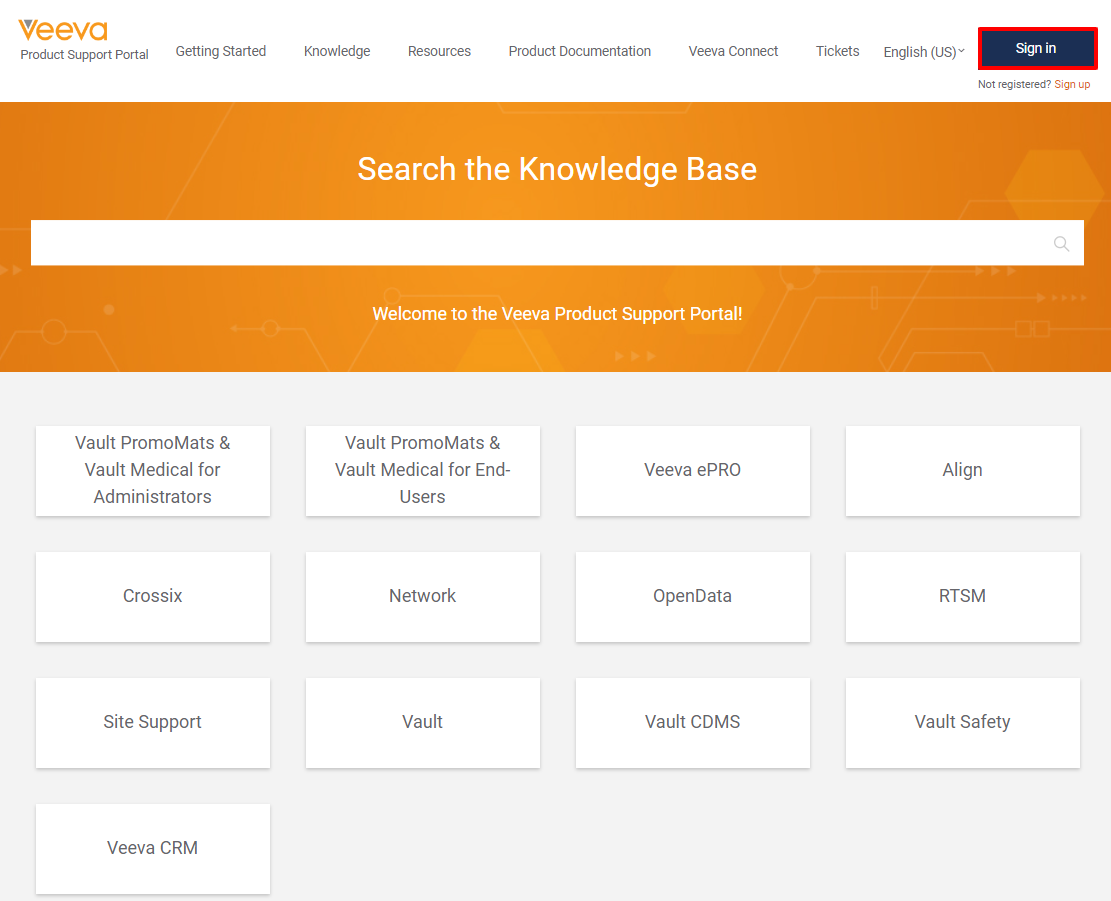The image size is (1111, 901).
Task: Open the Crossix product card
Action: click(x=153, y=596)
